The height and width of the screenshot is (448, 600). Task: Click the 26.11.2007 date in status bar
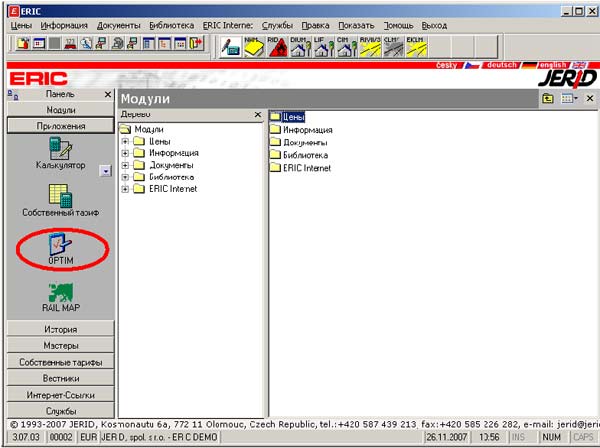447,437
